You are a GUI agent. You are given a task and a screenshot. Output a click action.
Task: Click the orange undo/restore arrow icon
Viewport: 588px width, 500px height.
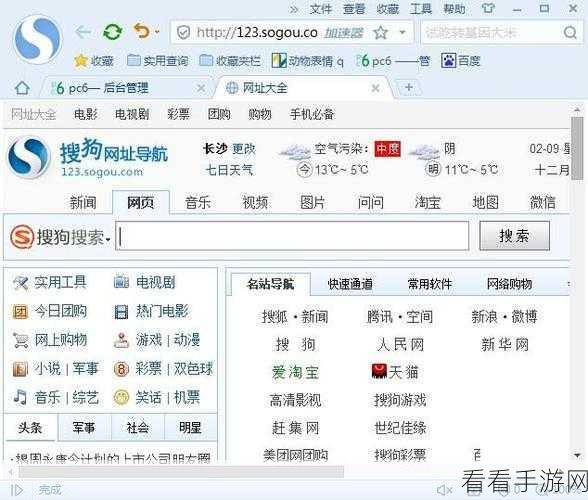(x=142, y=32)
